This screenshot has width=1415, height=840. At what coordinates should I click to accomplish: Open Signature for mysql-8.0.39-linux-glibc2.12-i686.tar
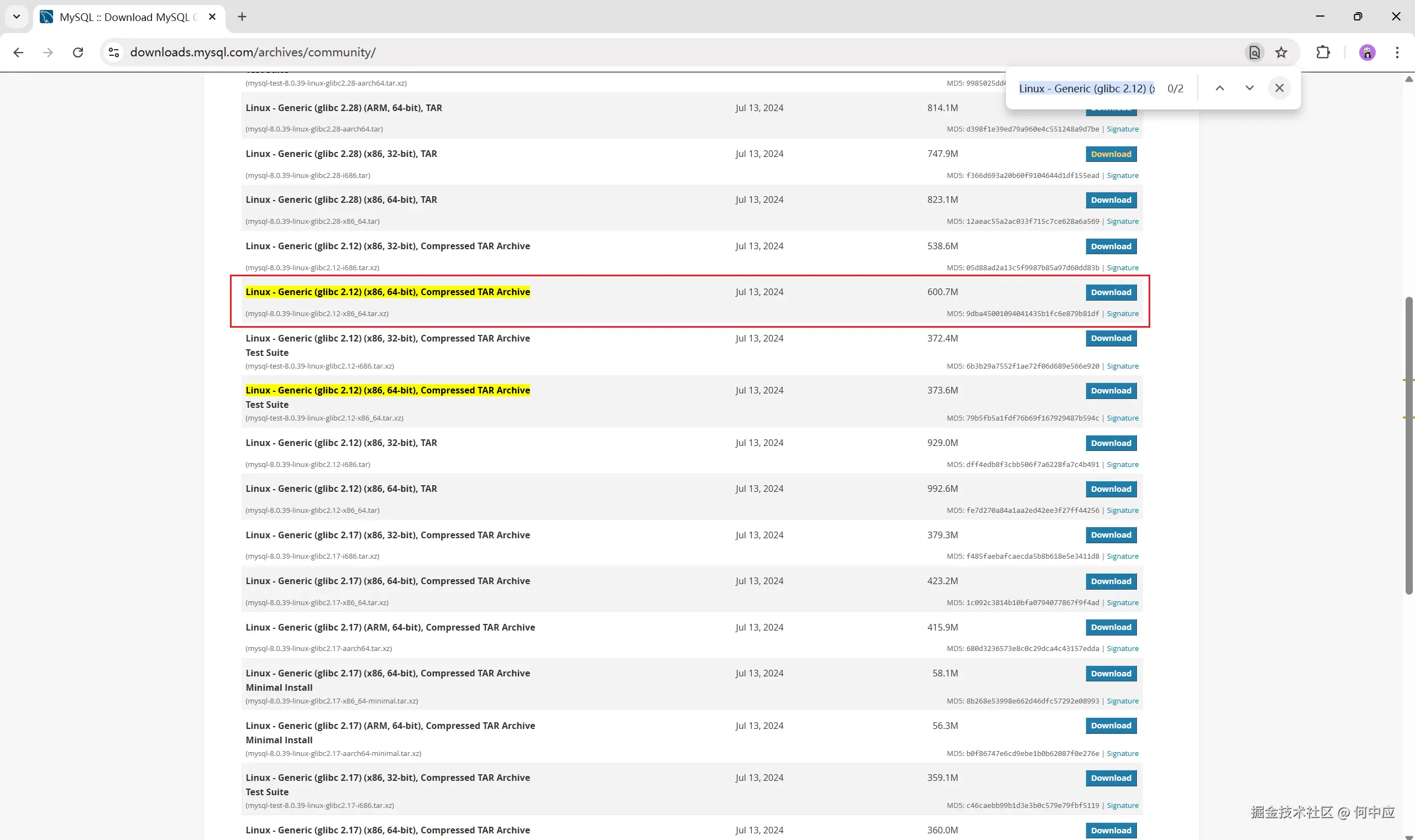1123,465
